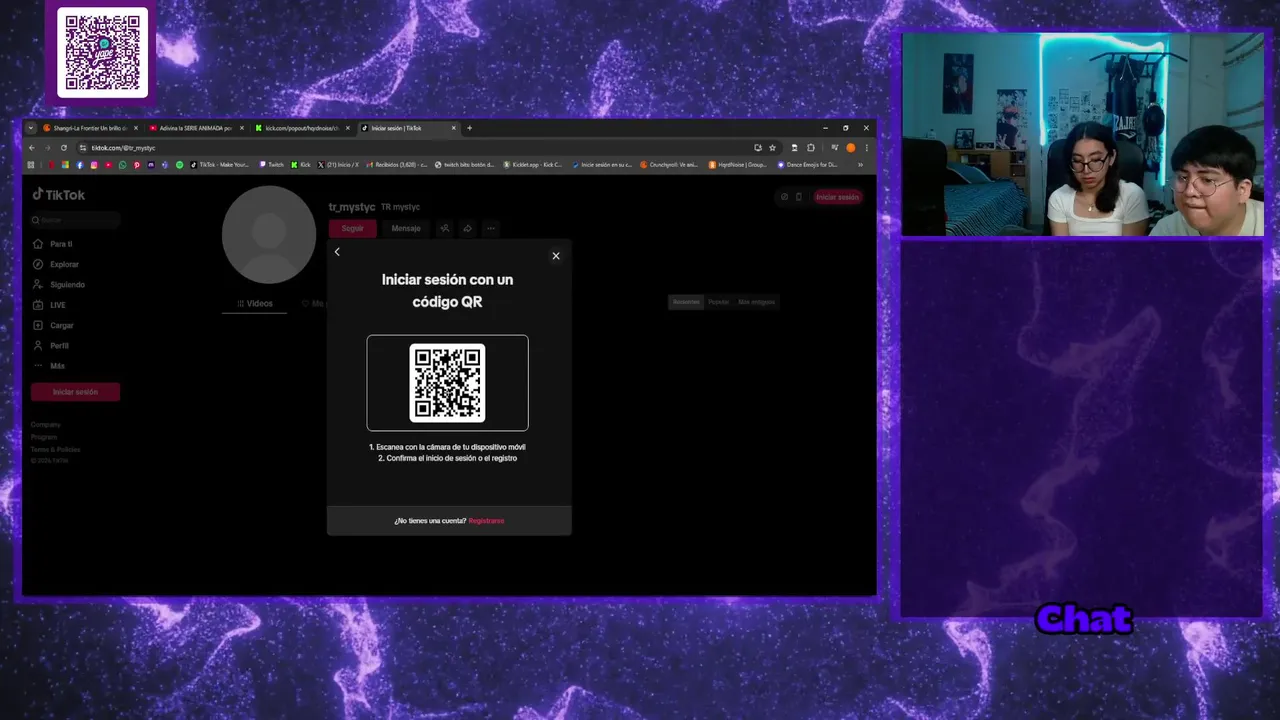Open the Para ti feed

(x=54, y=244)
